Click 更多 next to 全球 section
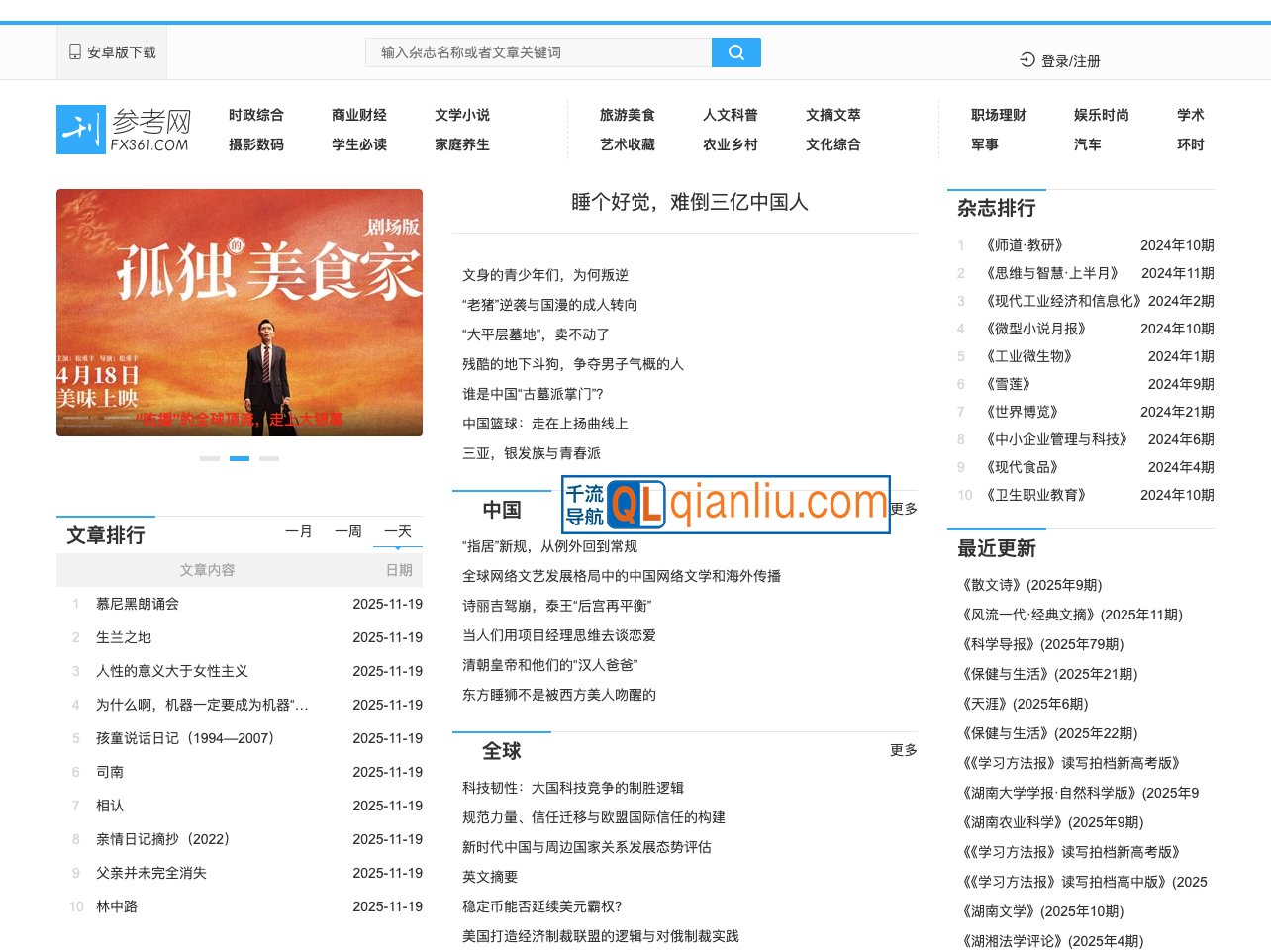 coord(903,750)
